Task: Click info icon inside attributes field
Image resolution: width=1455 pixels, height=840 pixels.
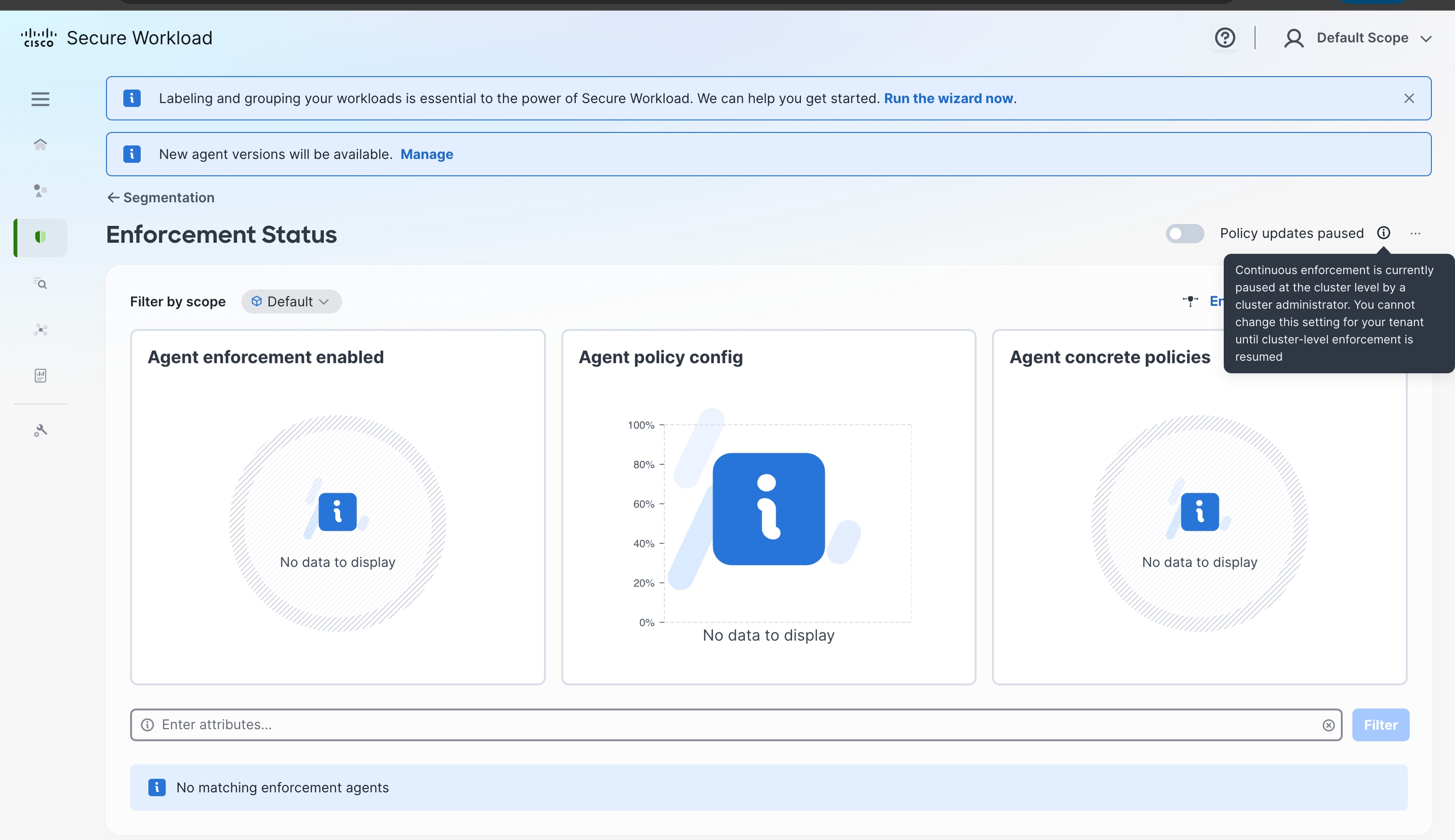Action: coord(148,724)
